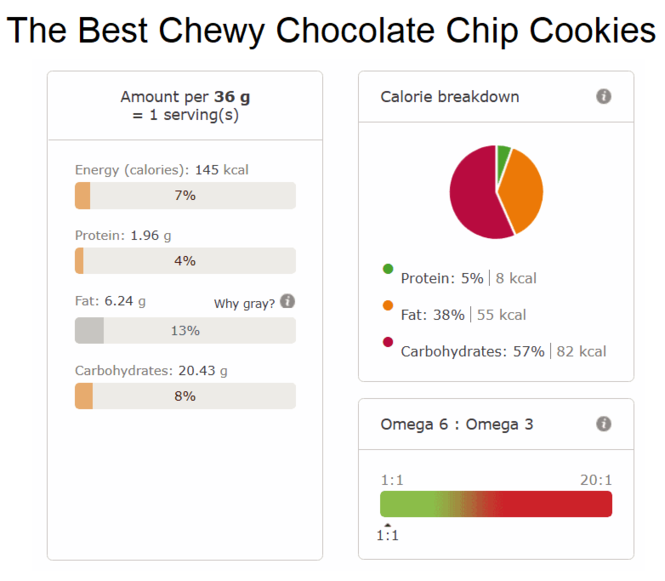This screenshot has width=665, height=581.
Task: Click the green Protein legend dot
Action: (388, 269)
